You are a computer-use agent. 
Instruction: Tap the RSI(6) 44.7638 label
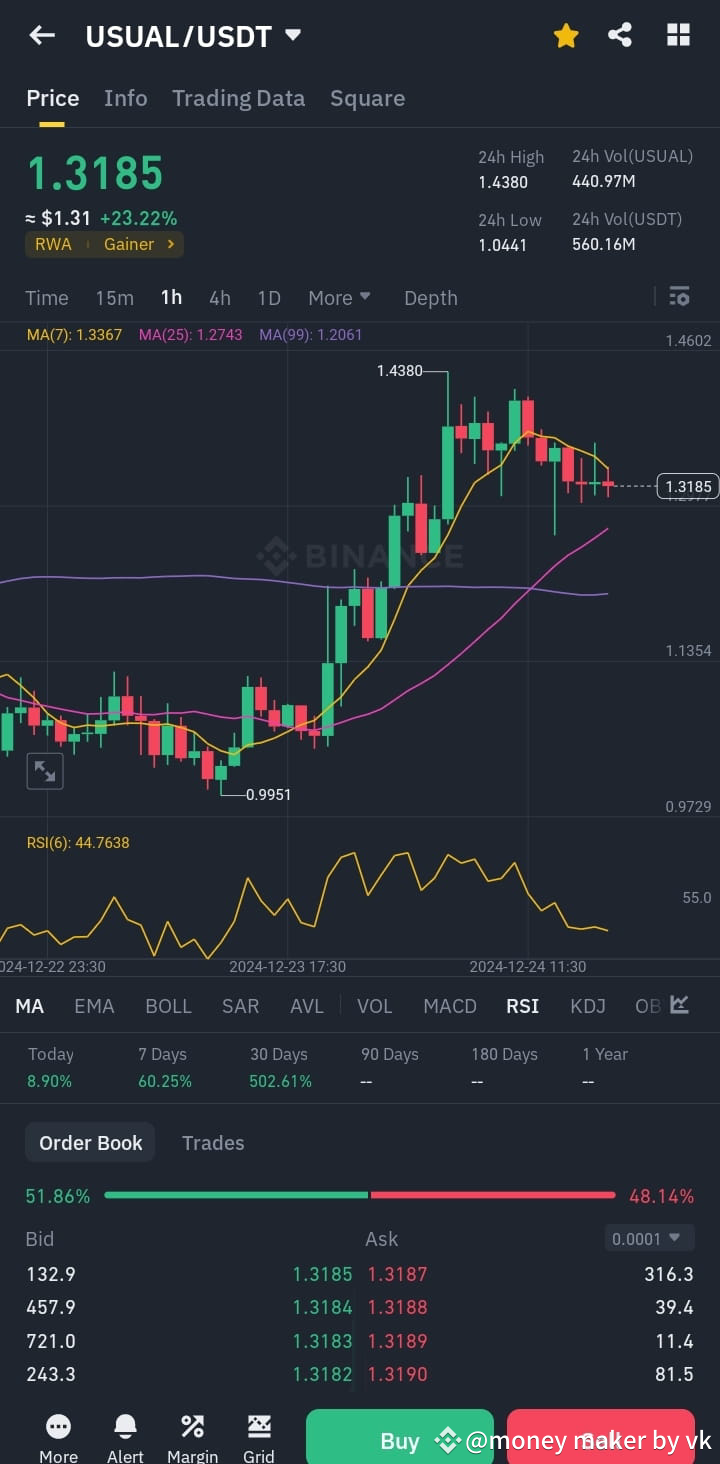point(78,843)
